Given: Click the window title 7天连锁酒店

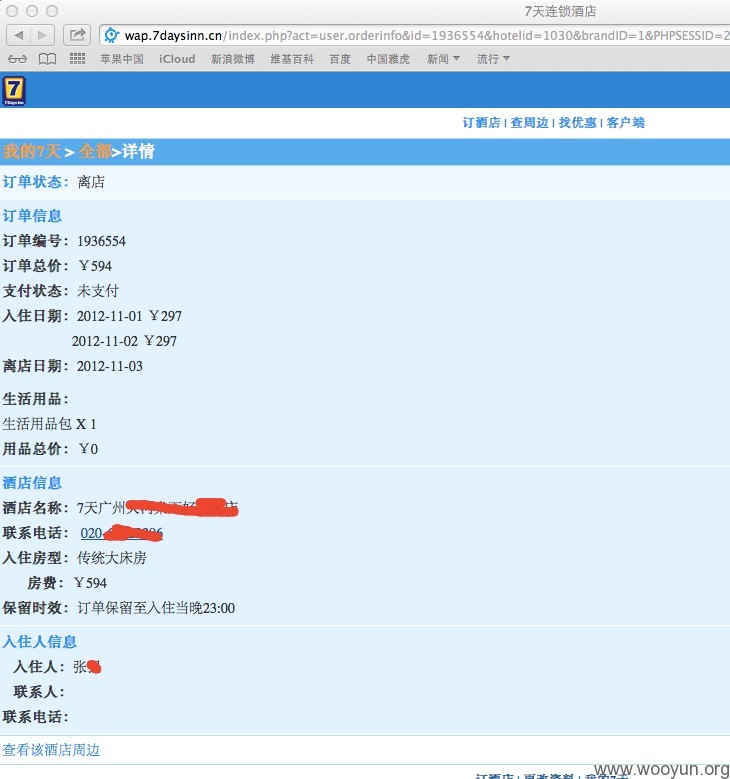Looking at the screenshot, I should [561, 11].
